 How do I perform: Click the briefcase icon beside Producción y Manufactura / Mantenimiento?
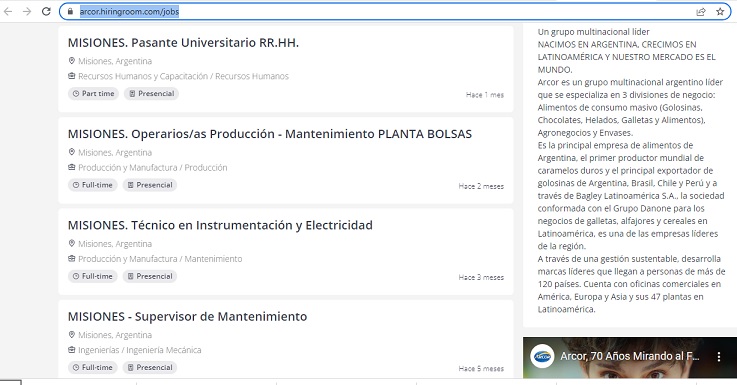(71, 258)
